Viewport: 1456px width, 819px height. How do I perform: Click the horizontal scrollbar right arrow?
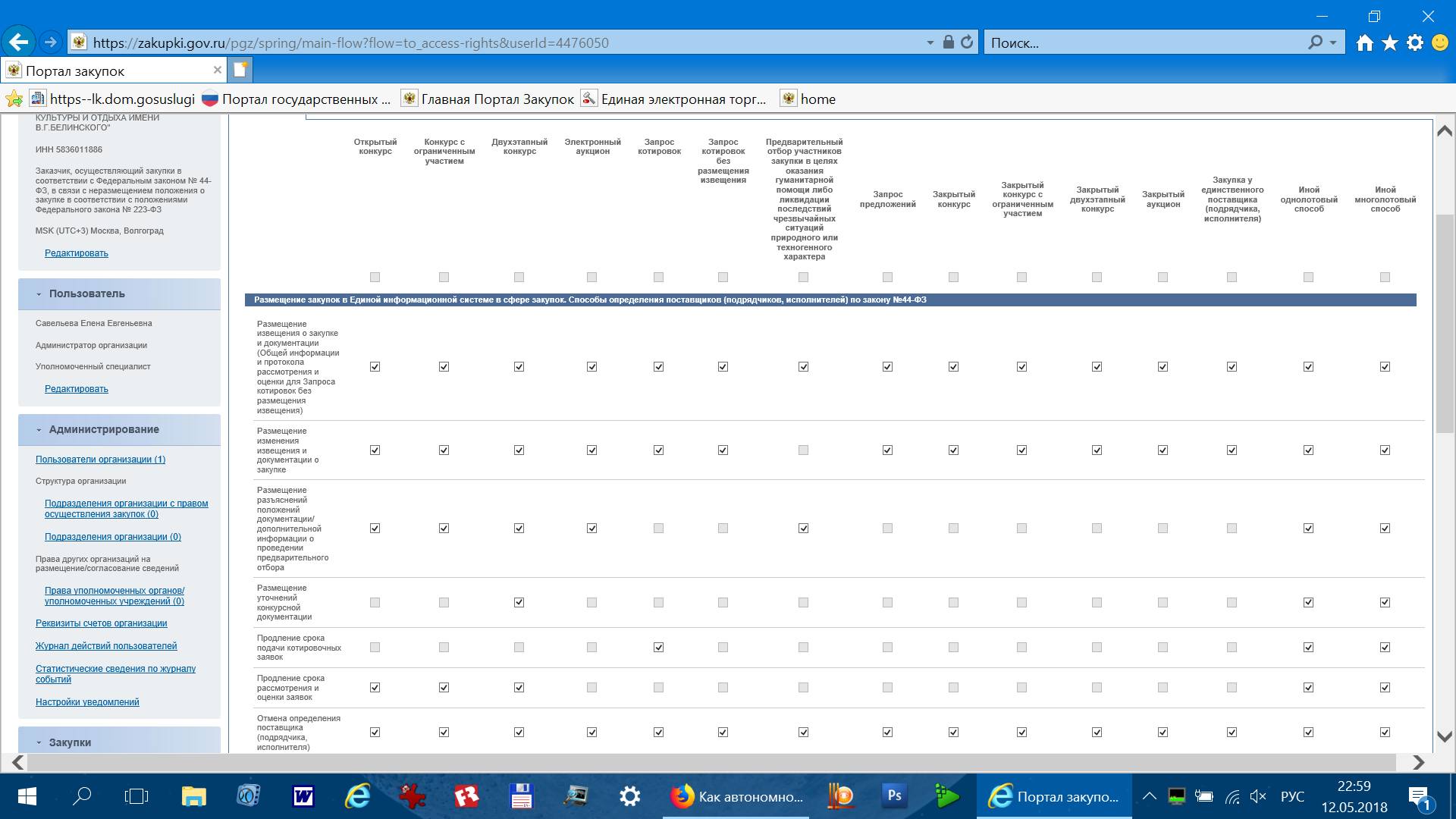click(1418, 762)
